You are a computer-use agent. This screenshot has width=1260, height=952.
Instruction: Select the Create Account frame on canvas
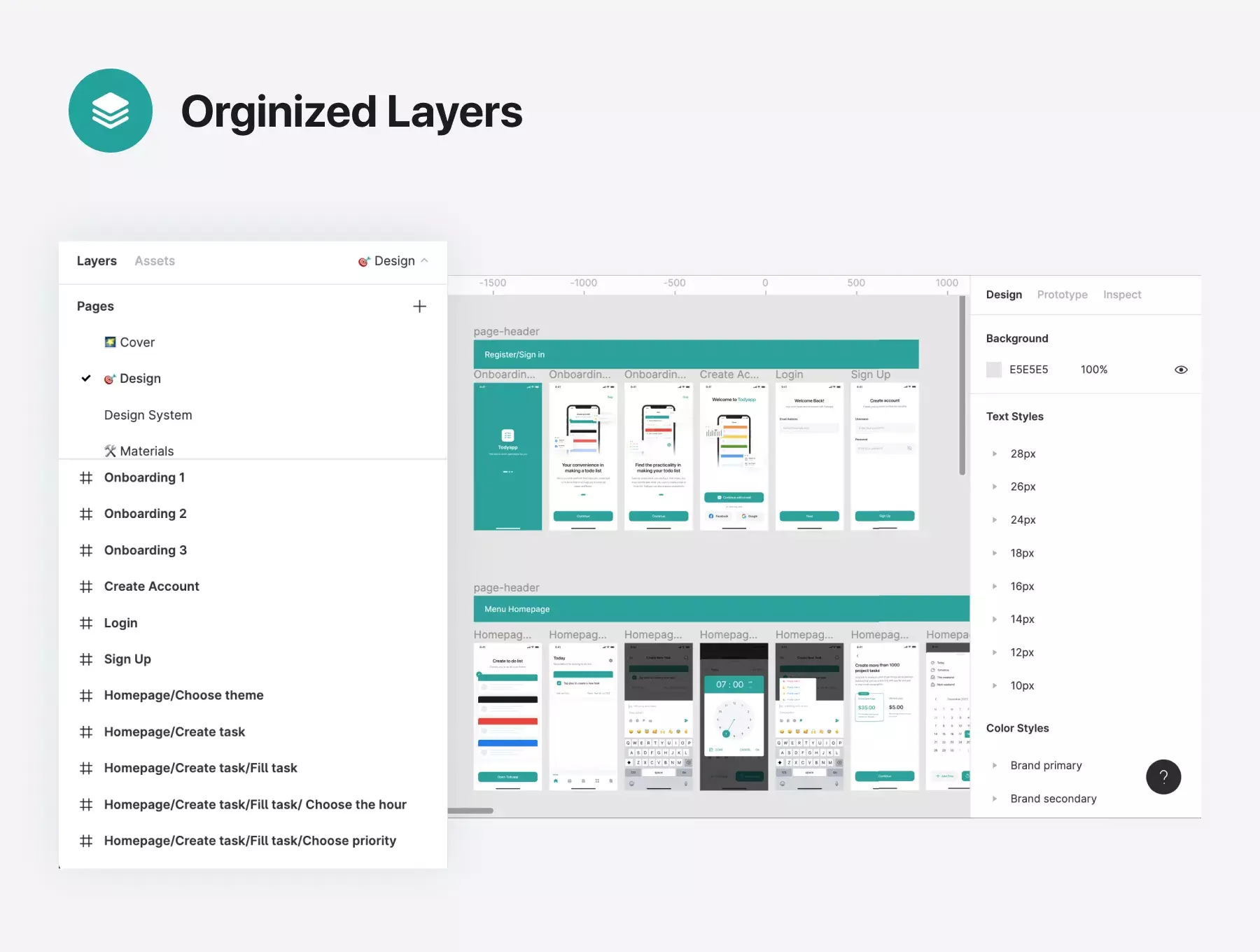pyautogui.click(x=734, y=456)
